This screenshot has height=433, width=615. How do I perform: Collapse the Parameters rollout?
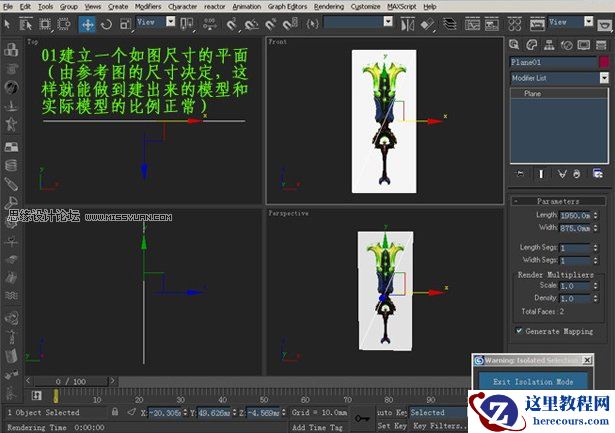559,201
